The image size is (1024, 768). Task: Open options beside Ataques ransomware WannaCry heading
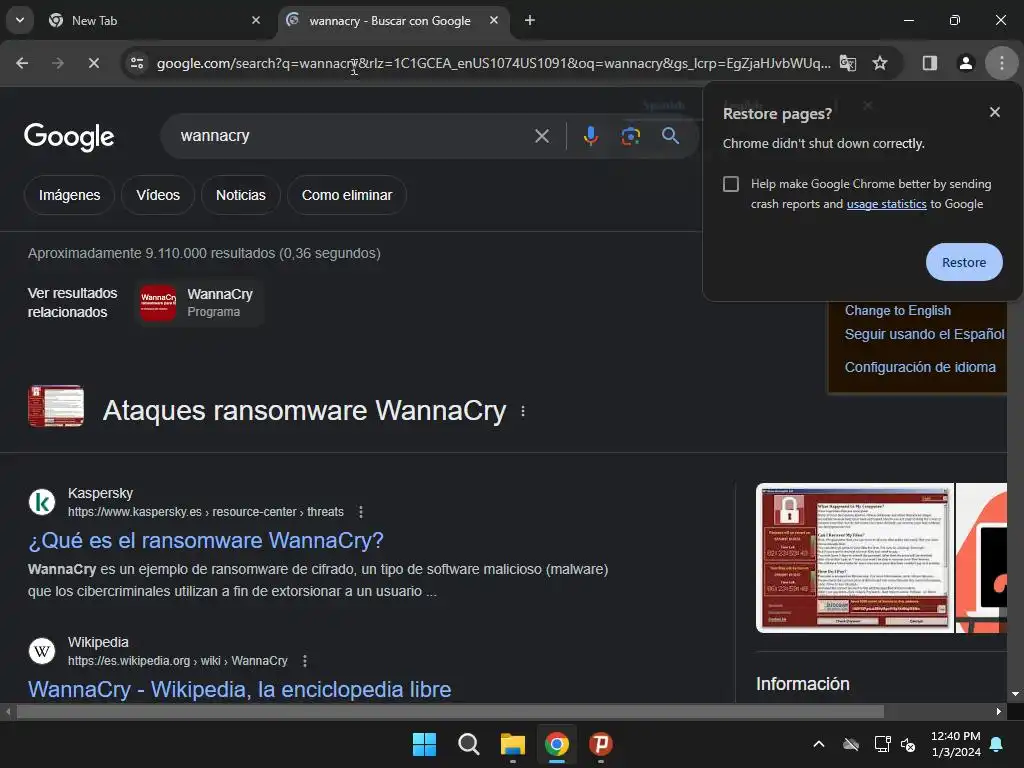pyautogui.click(x=522, y=411)
